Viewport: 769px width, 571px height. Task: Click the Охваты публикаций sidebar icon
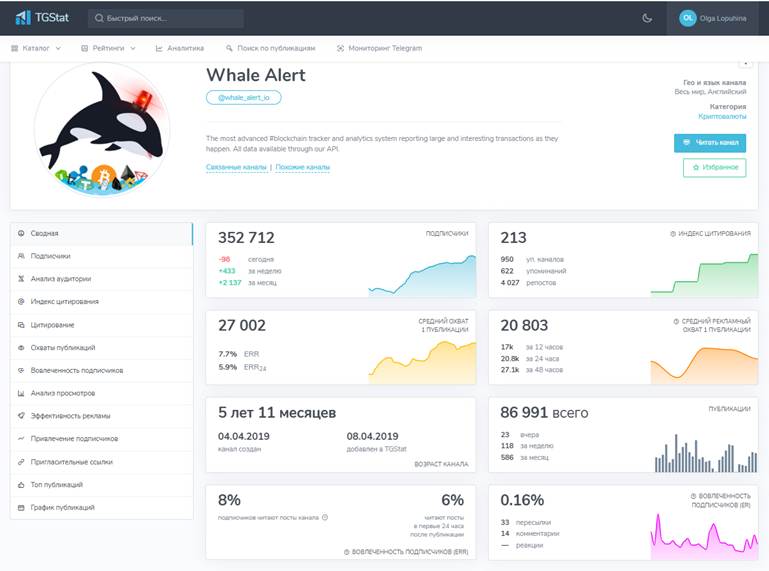(21, 347)
